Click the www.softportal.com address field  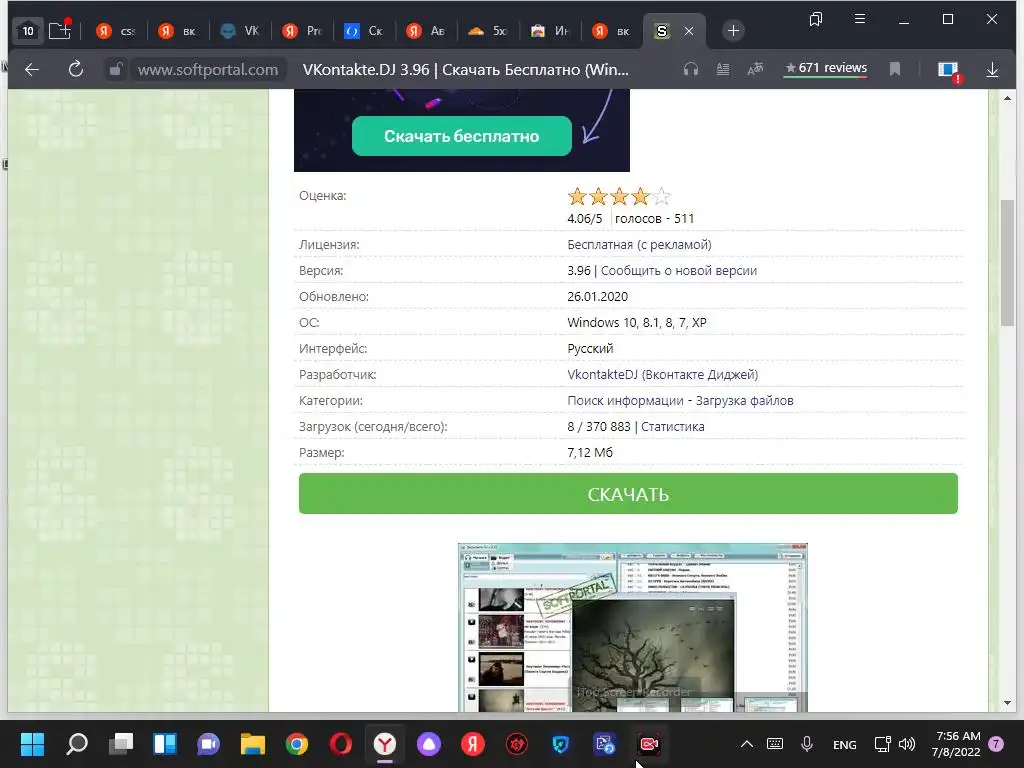(208, 69)
